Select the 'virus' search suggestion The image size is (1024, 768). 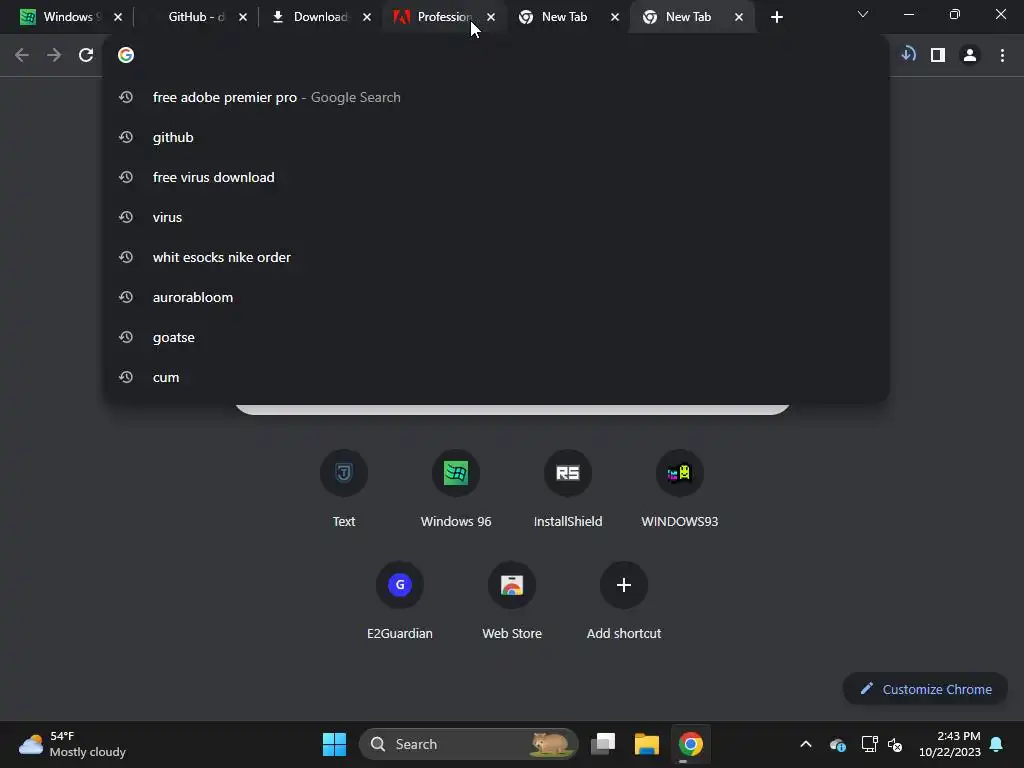496,217
